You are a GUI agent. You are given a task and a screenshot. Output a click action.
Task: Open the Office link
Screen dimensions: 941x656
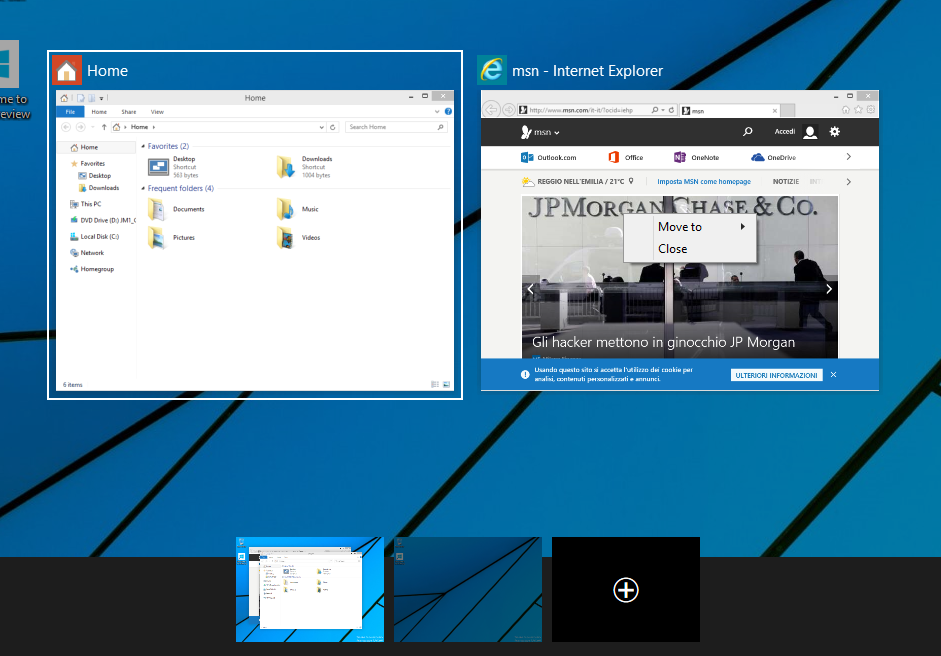(x=625, y=157)
